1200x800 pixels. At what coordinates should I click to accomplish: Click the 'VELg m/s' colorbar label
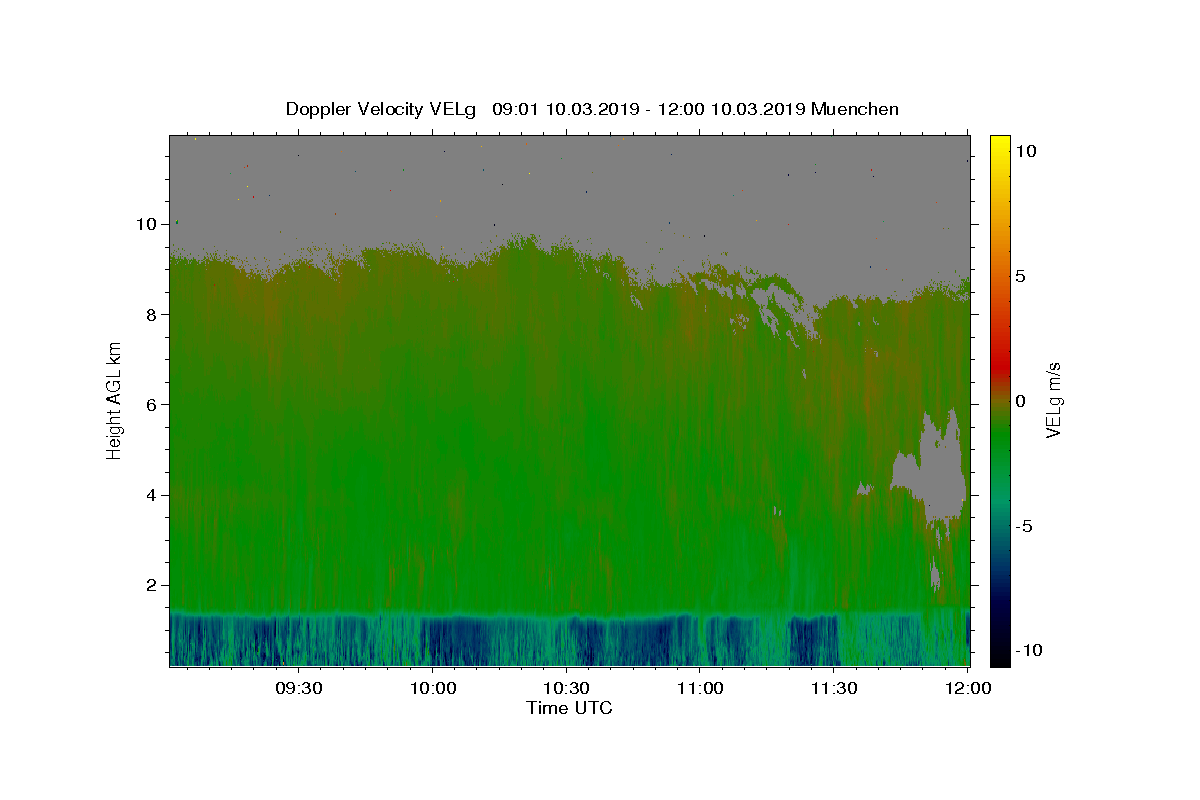1053,400
